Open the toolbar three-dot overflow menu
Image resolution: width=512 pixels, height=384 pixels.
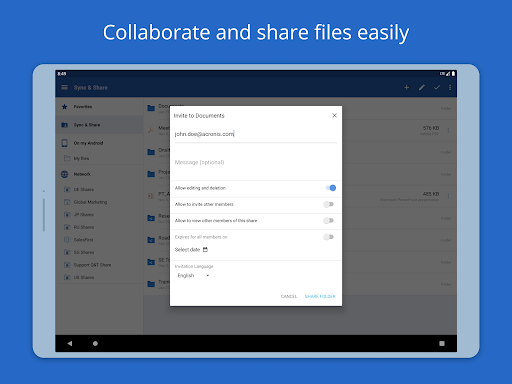click(450, 87)
